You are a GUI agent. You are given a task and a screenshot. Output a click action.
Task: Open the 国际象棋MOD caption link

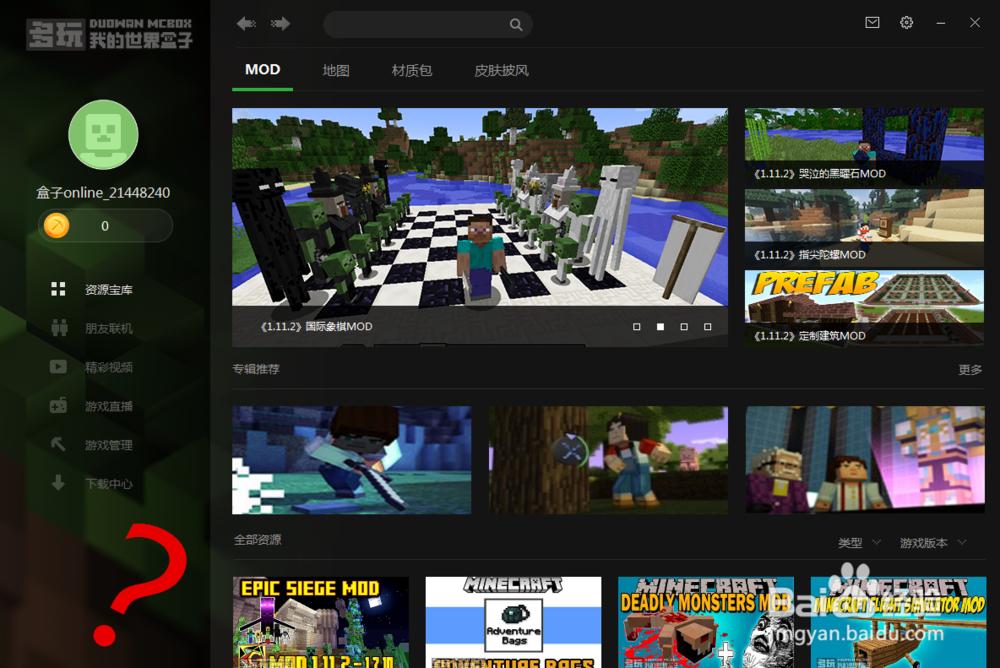tap(316, 326)
